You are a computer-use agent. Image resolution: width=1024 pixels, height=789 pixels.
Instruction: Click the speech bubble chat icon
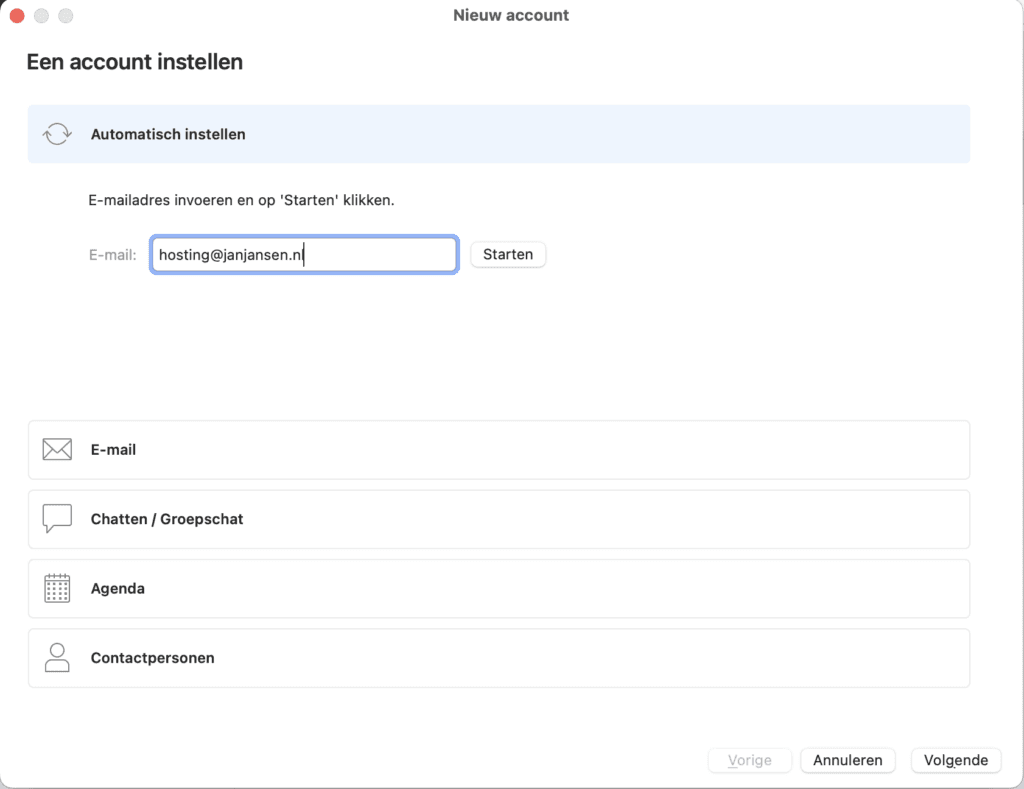coord(57,519)
